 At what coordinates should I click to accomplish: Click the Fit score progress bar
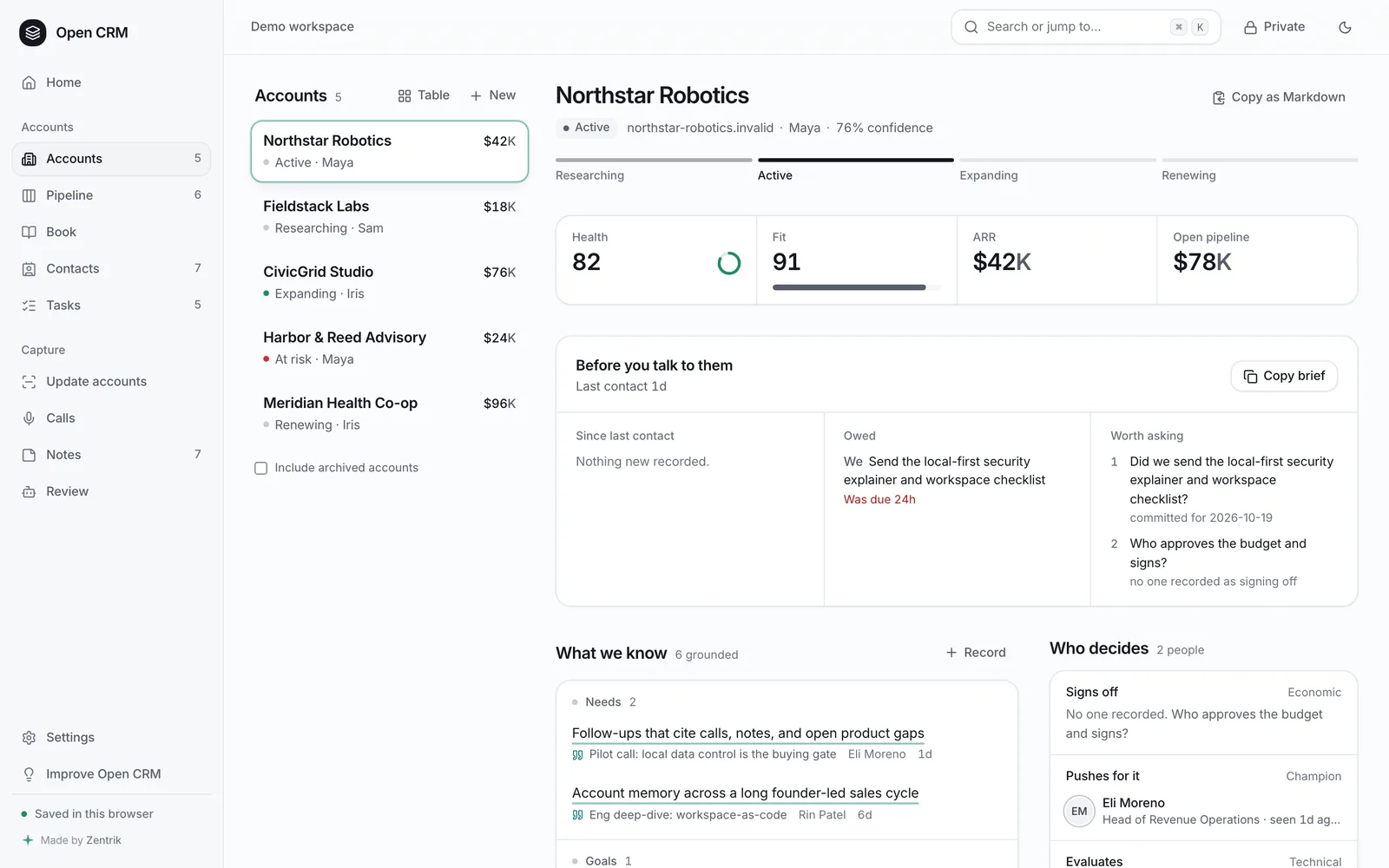pyautogui.click(x=856, y=287)
